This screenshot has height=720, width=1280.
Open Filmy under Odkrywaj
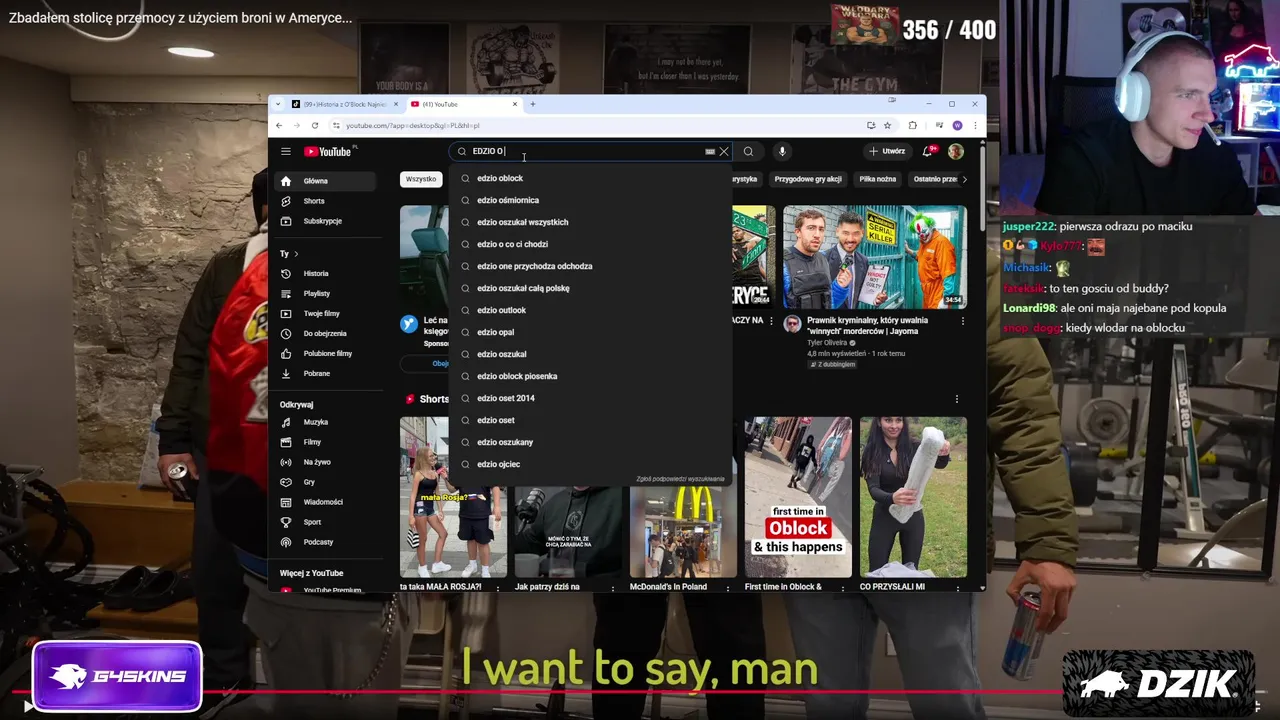click(x=324, y=442)
